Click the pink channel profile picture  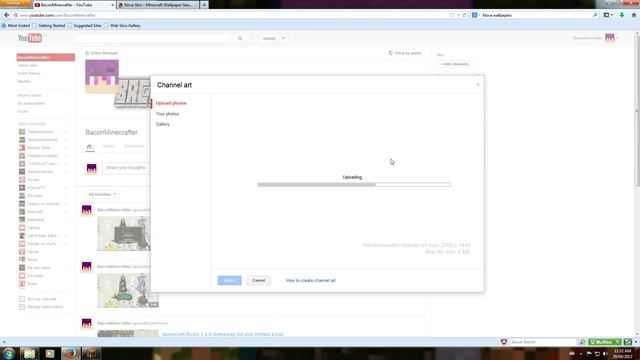pyautogui.click(x=102, y=76)
